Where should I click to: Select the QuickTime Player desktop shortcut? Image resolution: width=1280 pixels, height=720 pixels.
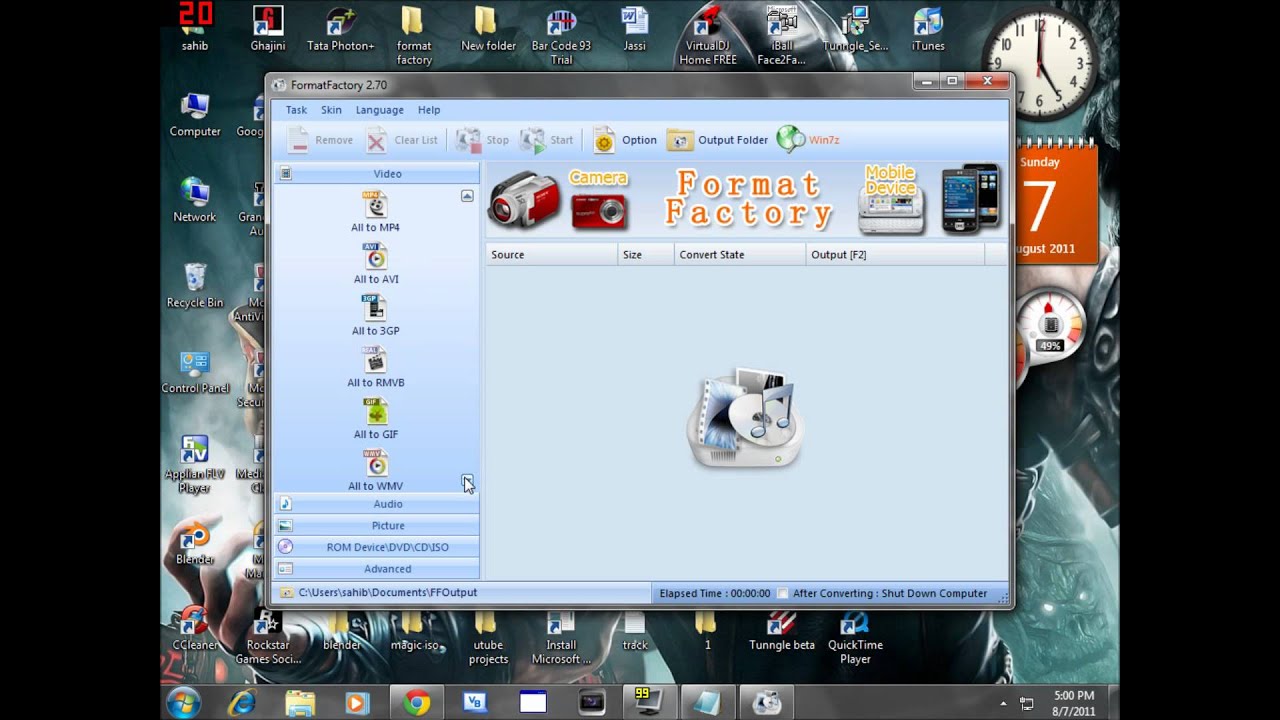pyautogui.click(x=855, y=638)
